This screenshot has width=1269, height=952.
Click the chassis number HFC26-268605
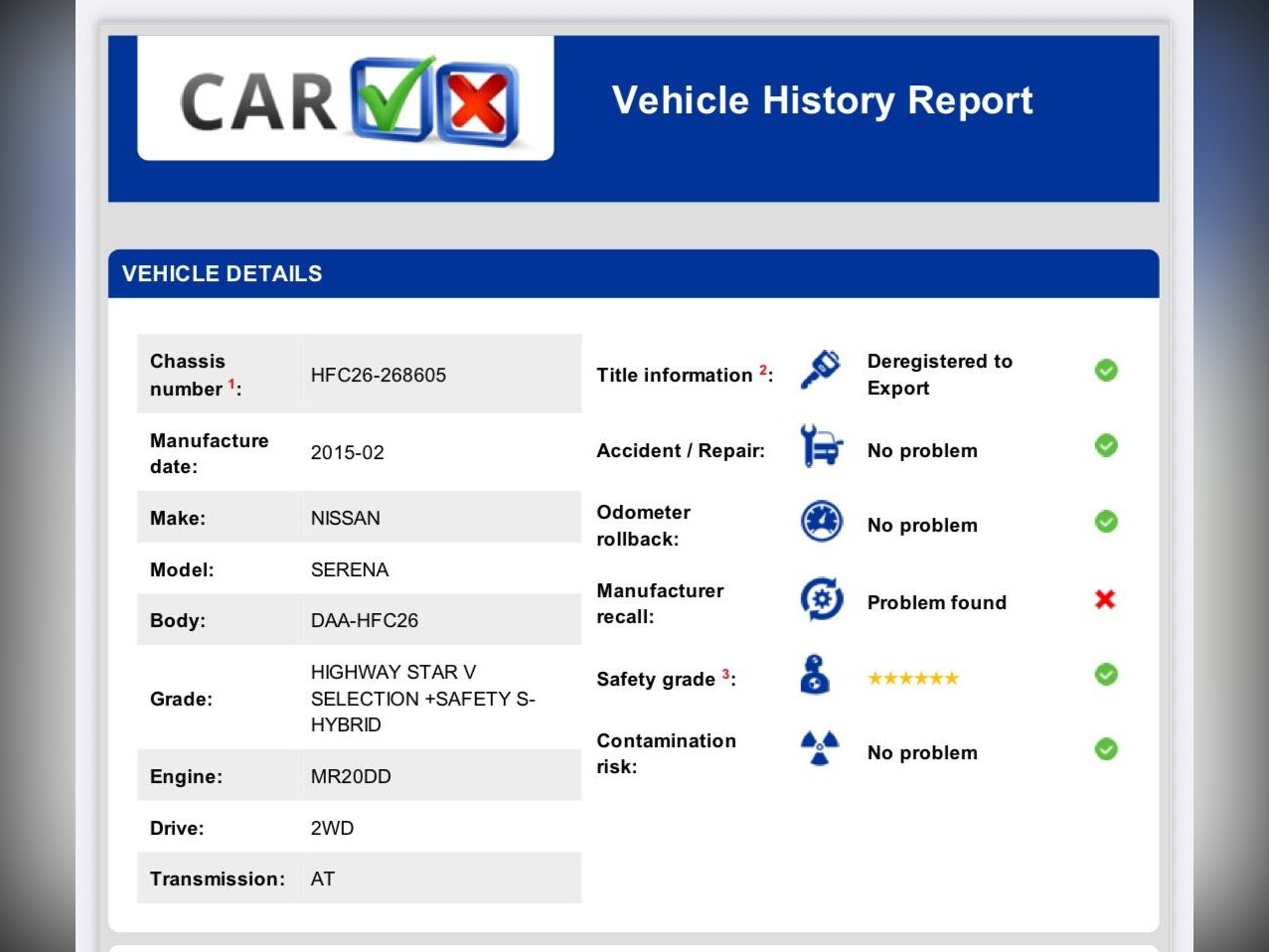pyautogui.click(x=378, y=375)
